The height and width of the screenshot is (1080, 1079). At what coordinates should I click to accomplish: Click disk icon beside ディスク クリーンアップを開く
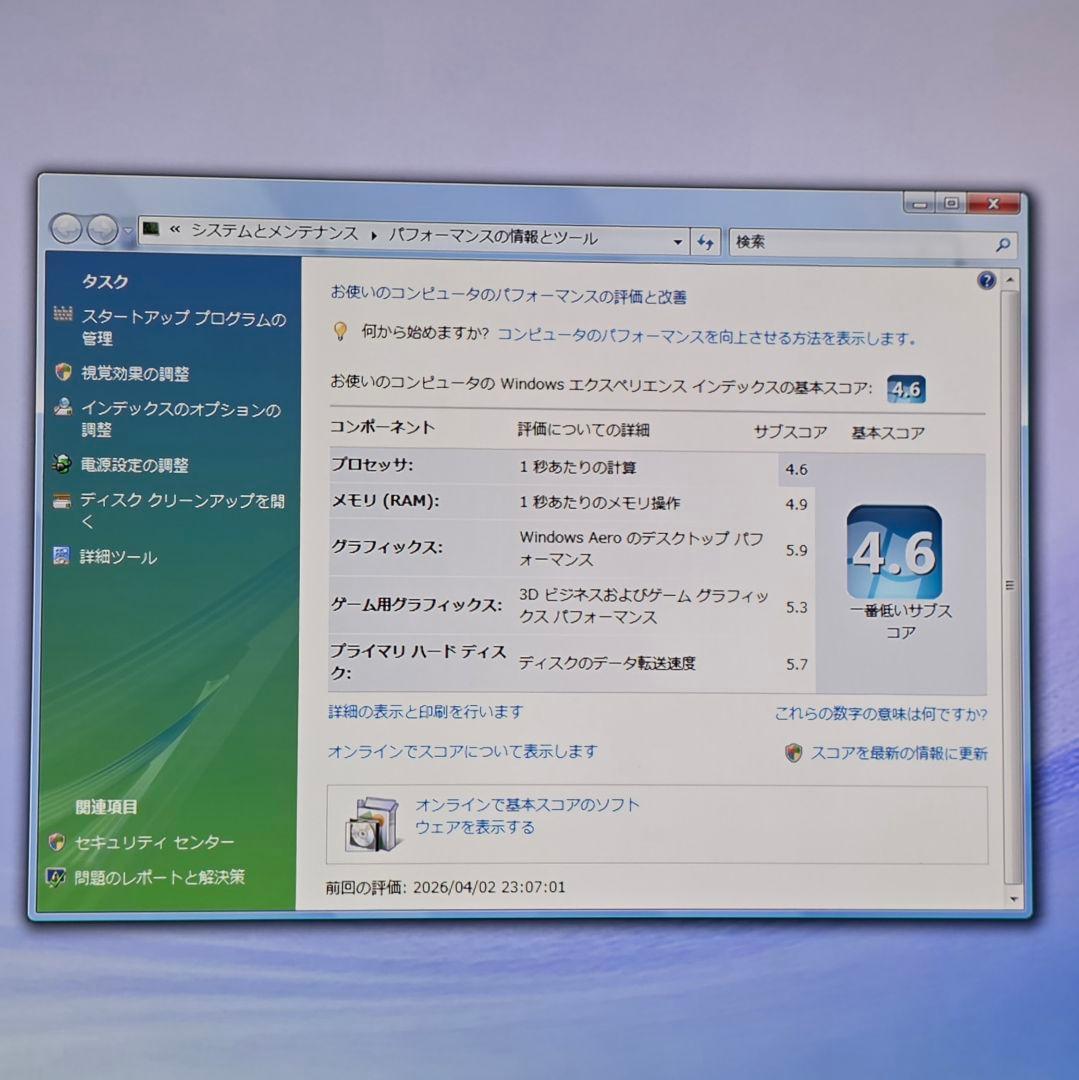[61, 501]
